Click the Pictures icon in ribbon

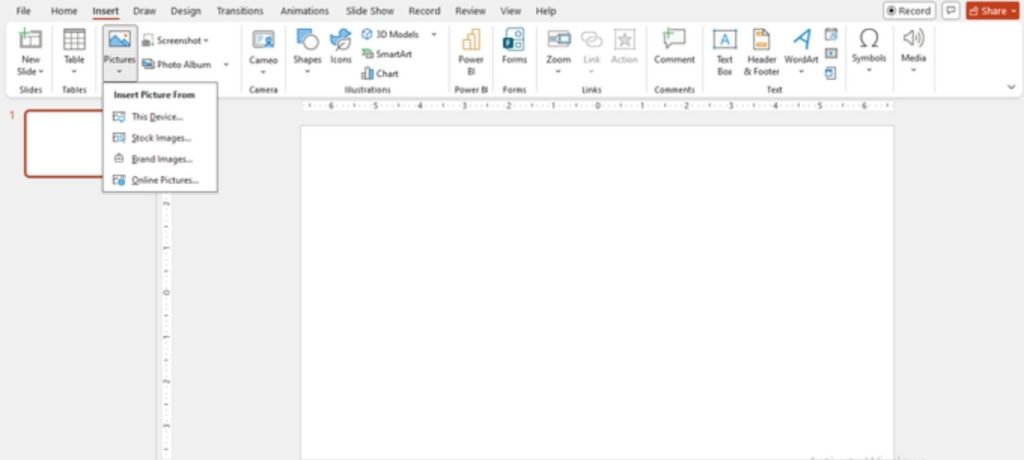point(120,39)
